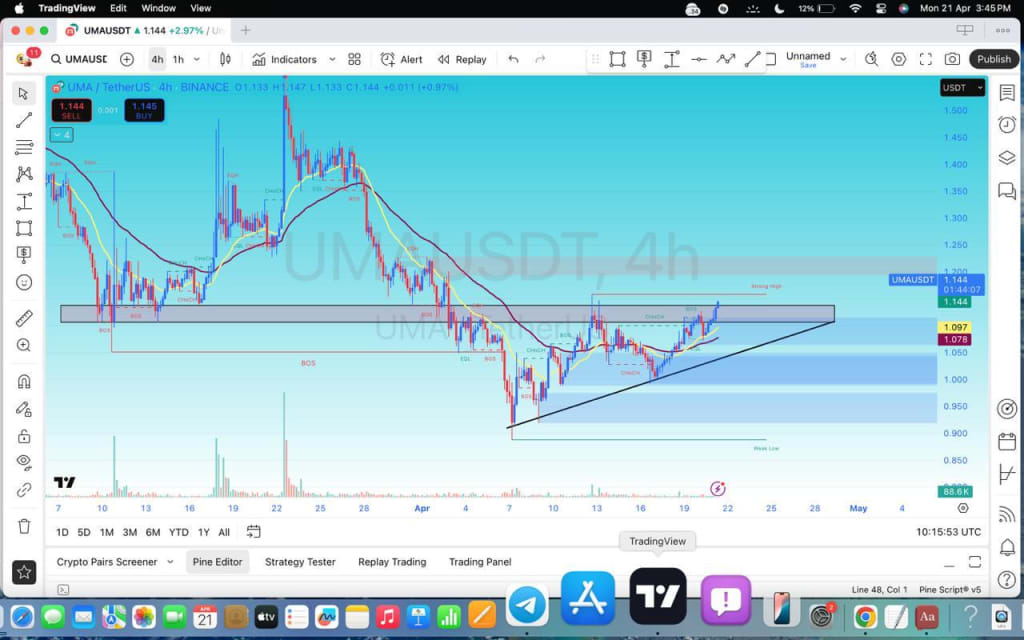Undo the last chart action
The width and height of the screenshot is (1024, 640).
click(513, 59)
